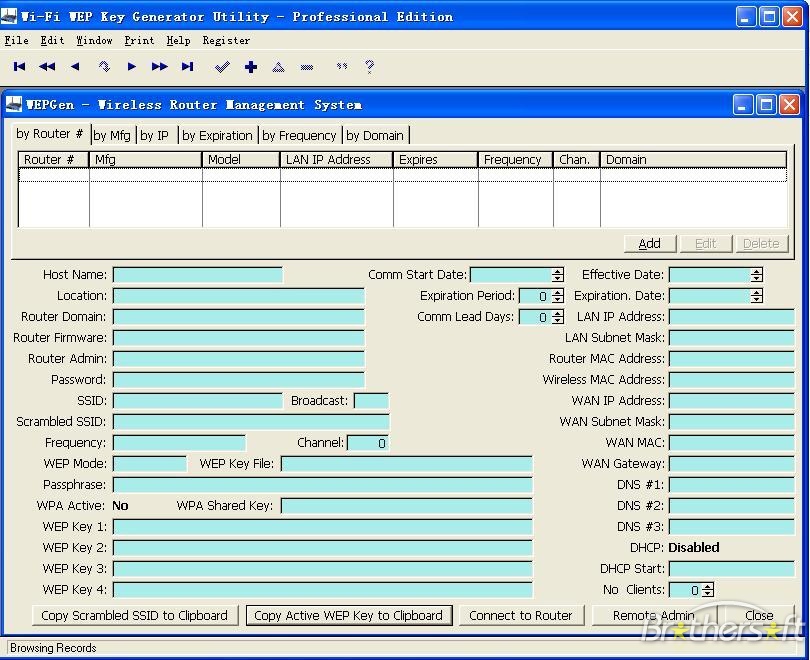810x660 pixels.
Task: Click the Domain column header
Action: pos(693,160)
